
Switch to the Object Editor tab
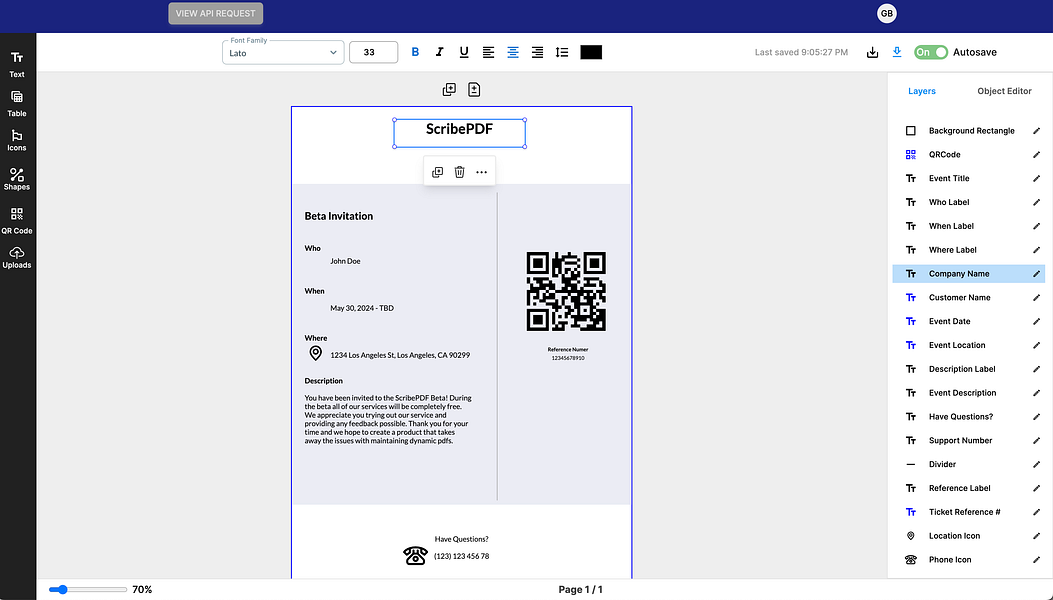[1005, 91]
